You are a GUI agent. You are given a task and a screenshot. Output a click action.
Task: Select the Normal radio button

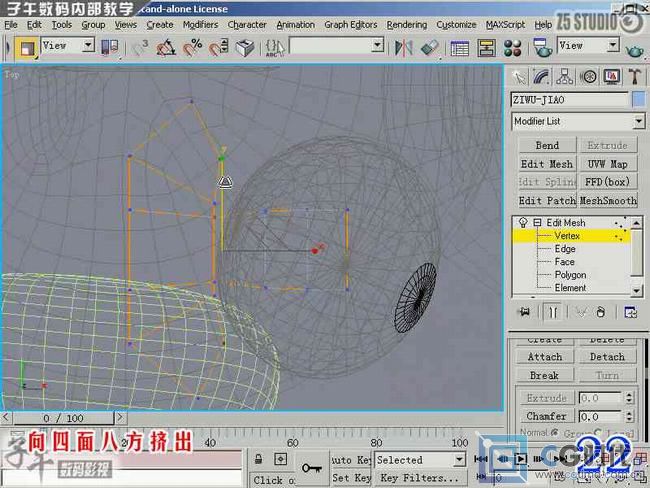(554, 433)
